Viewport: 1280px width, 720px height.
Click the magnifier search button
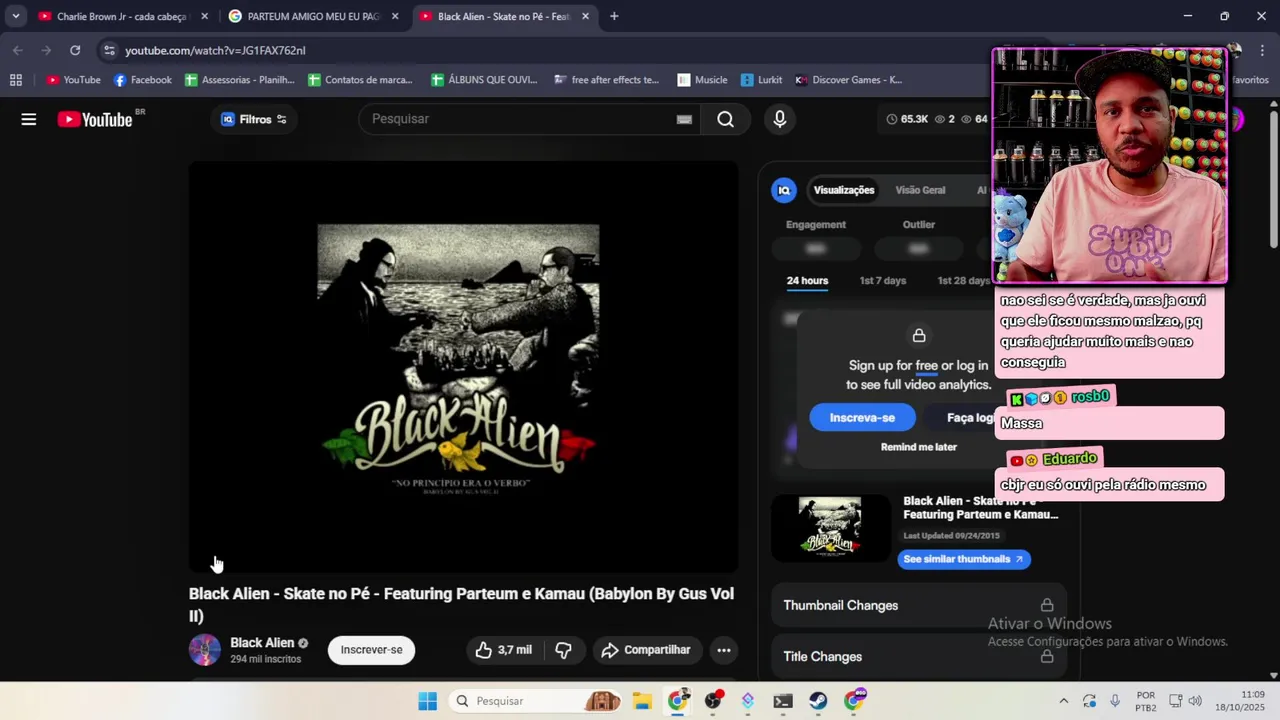pyautogui.click(x=725, y=119)
